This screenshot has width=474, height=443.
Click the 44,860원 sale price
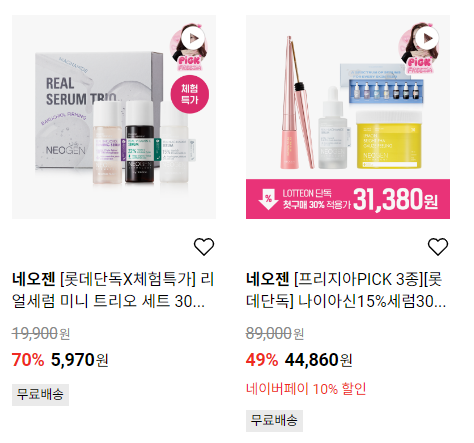(318, 360)
